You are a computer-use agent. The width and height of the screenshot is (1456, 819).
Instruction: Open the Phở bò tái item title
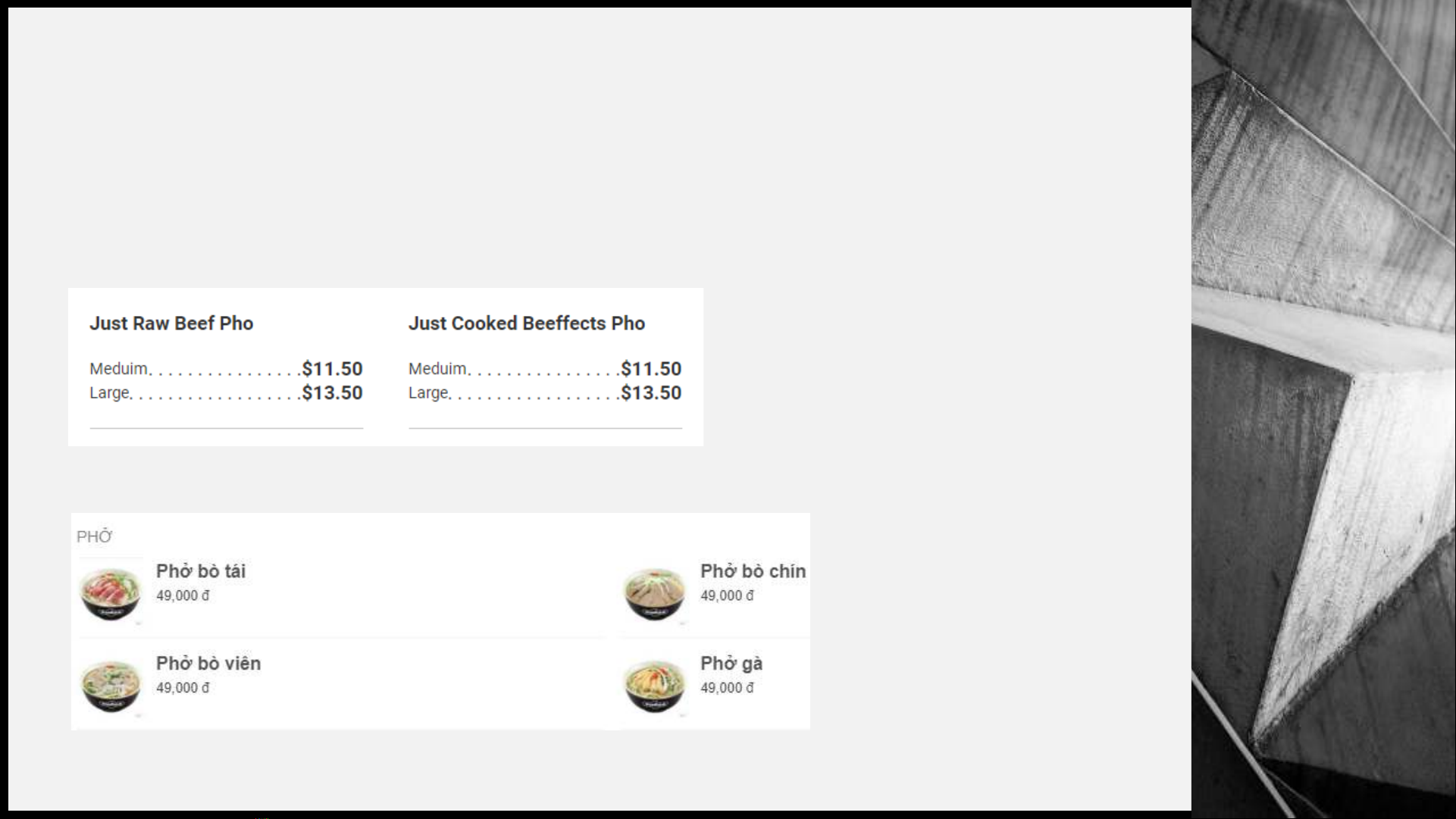pos(201,571)
